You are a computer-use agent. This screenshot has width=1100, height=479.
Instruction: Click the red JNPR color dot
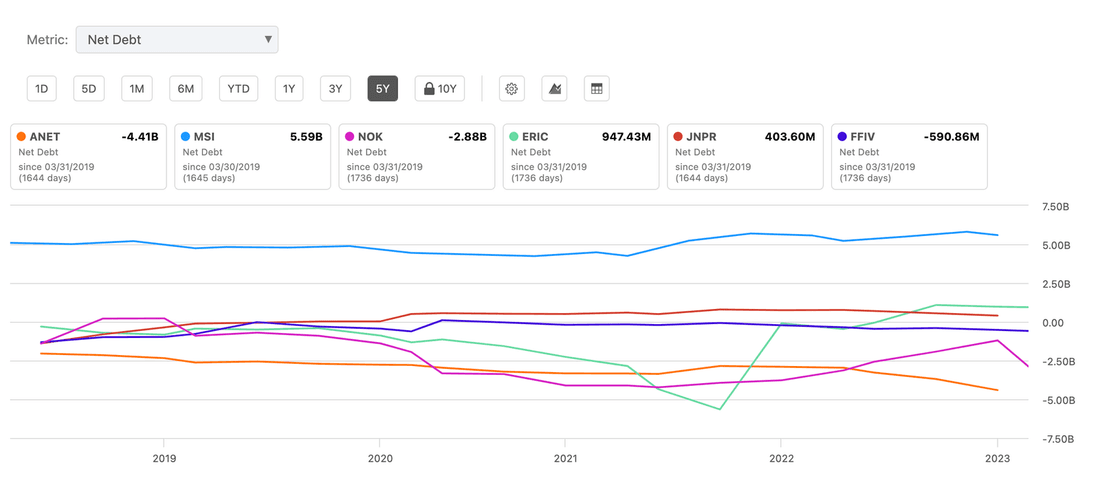tap(678, 137)
